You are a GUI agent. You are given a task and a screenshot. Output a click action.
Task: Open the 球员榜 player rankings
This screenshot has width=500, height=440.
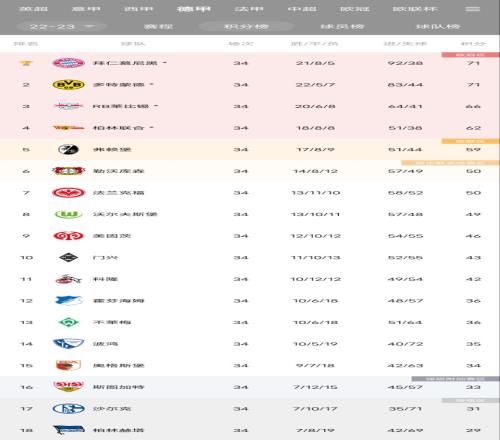[x=342, y=27]
